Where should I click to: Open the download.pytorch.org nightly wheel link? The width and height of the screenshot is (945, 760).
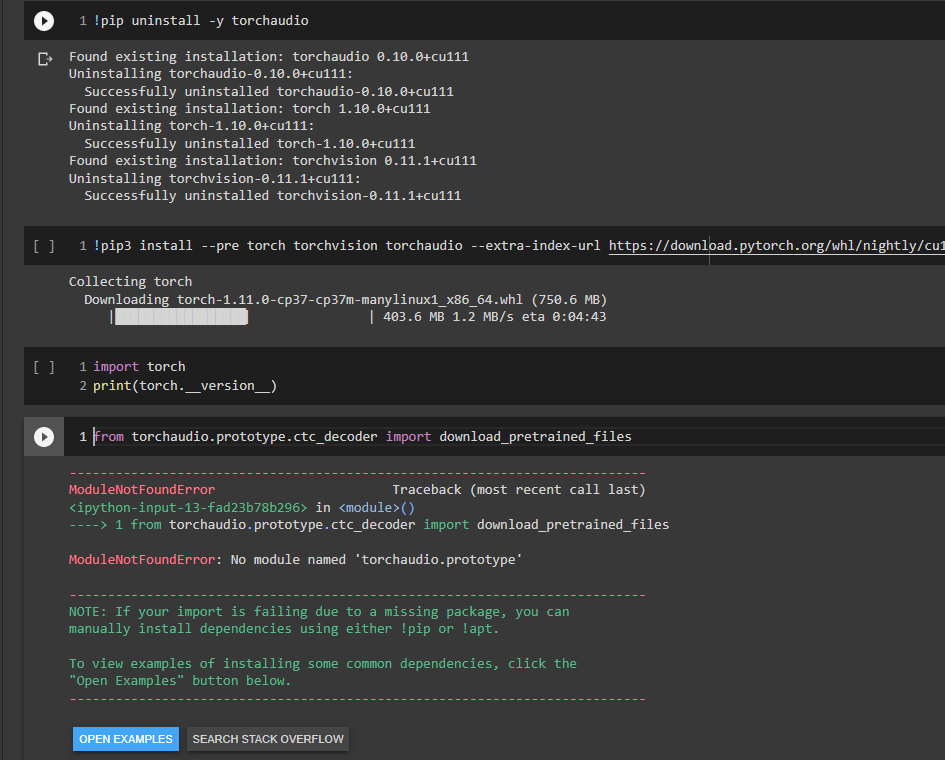(x=776, y=246)
